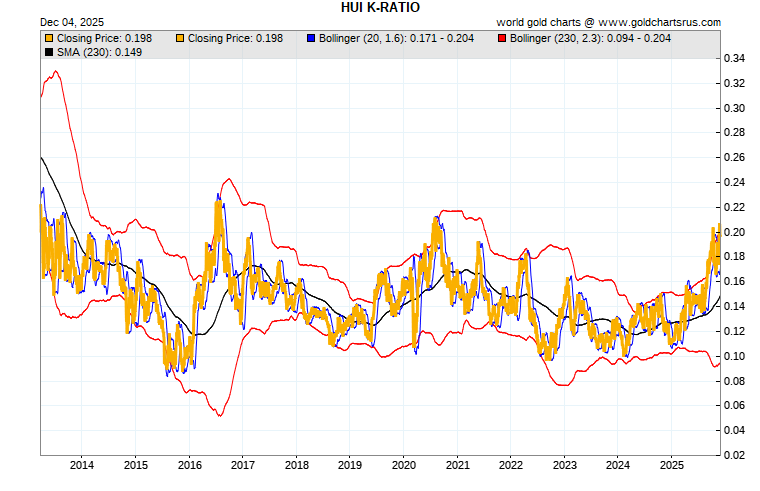The width and height of the screenshot is (760, 491).
Task: Click the 2019 x-axis label
Action: tap(350, 465)
